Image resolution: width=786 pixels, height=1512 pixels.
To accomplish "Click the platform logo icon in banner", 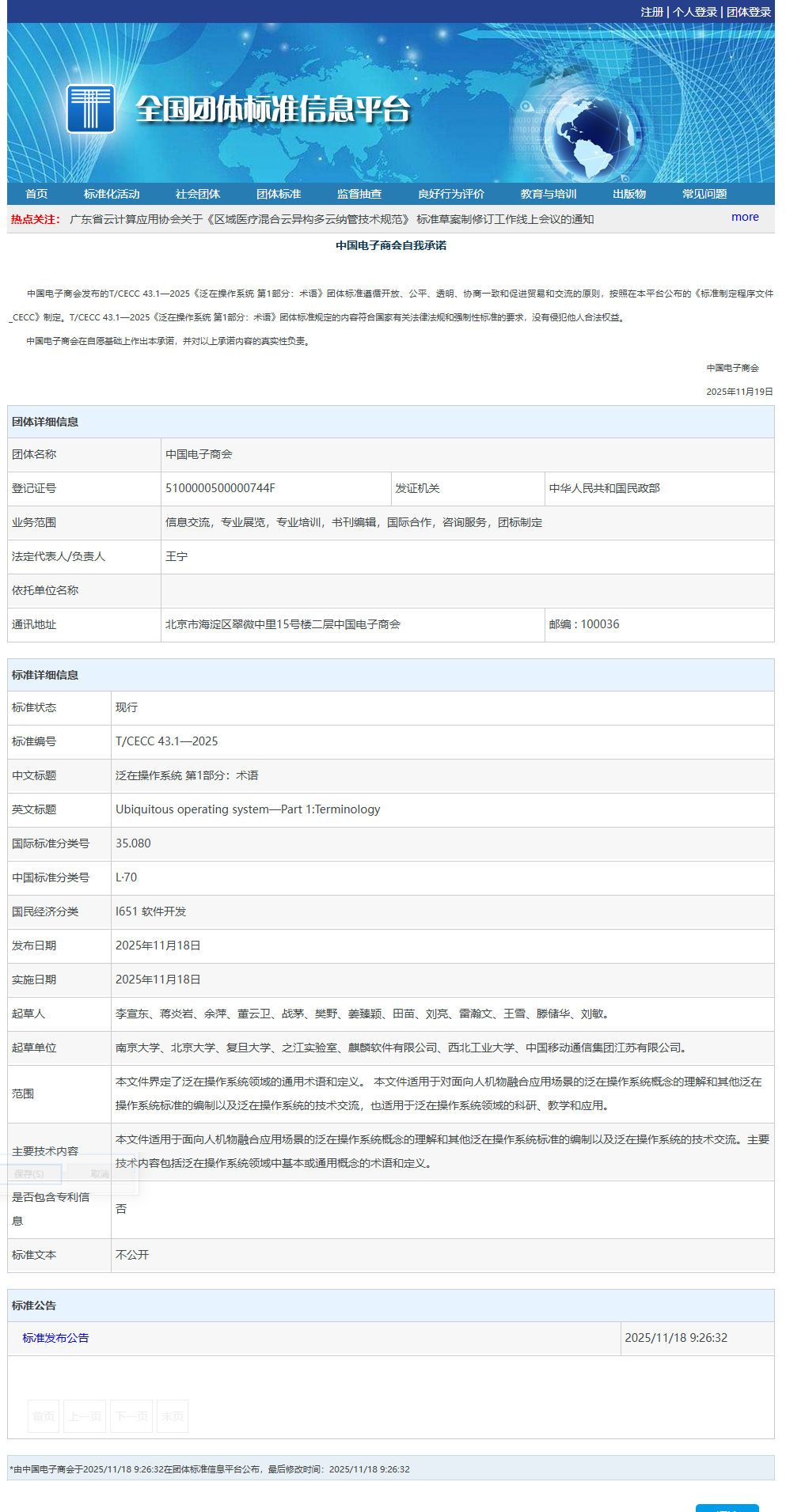I will click(91, 108).
